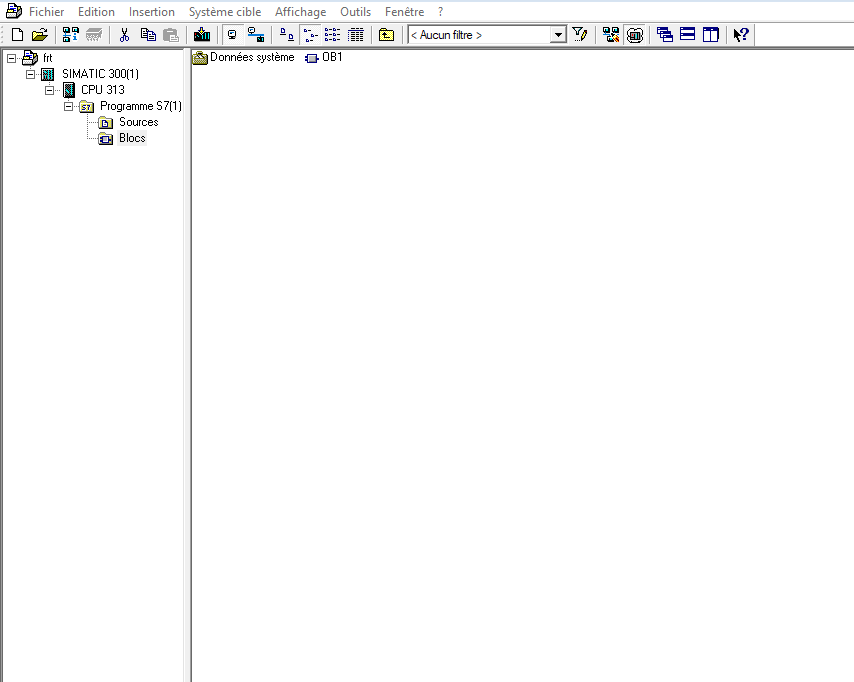854x682 pixels.
Task: Click inside the 'Aucun filtre' filter field
Action: coord(479,35)
